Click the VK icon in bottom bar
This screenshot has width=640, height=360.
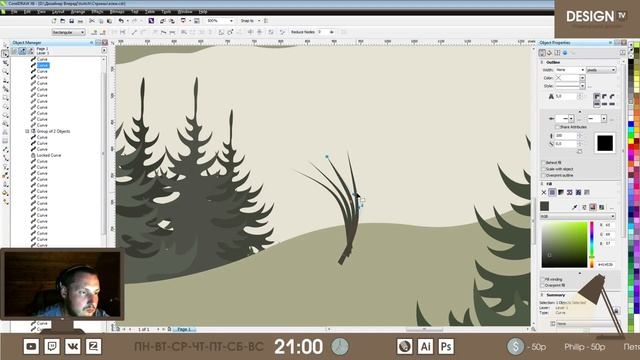click(73, 347)
